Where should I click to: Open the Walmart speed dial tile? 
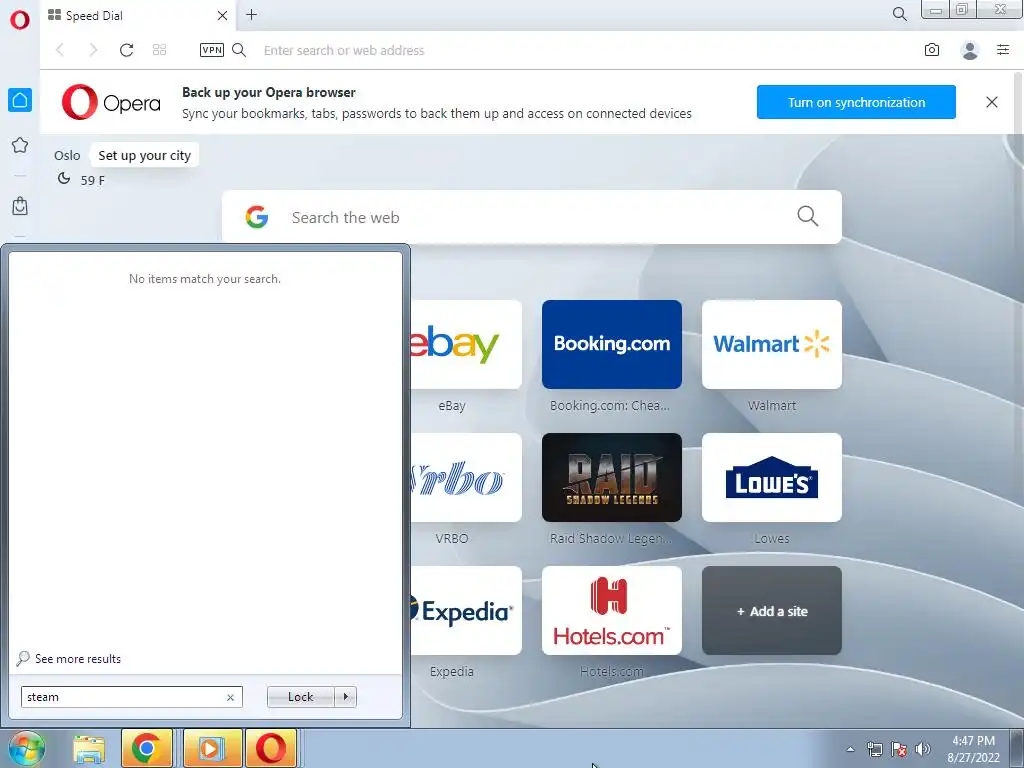point(772,344)
